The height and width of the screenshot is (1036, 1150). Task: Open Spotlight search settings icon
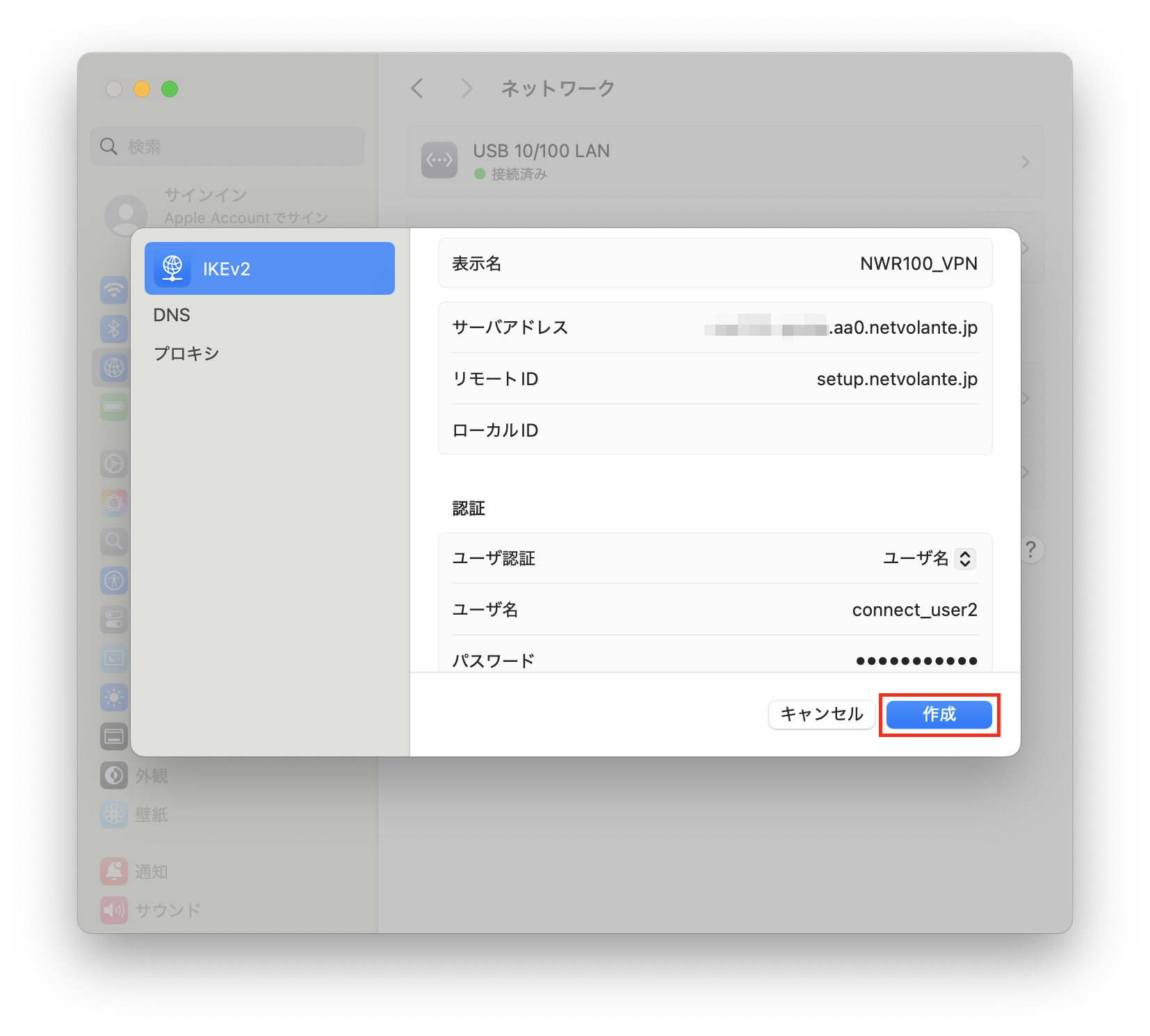[x=113, y=542]
